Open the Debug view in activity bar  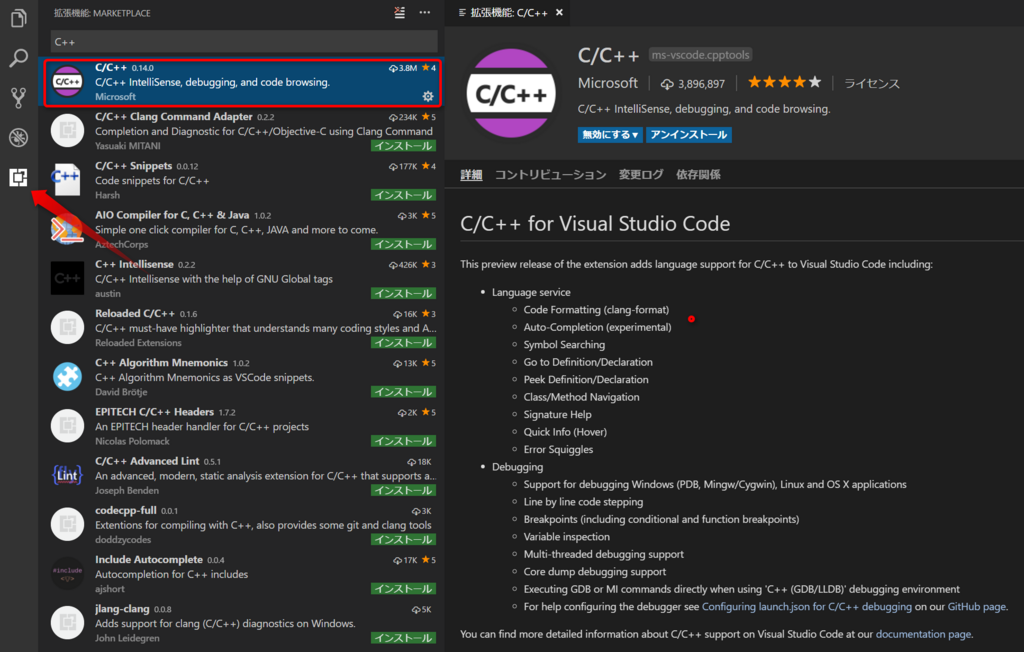pyautogui.click(x=18, y=137)
